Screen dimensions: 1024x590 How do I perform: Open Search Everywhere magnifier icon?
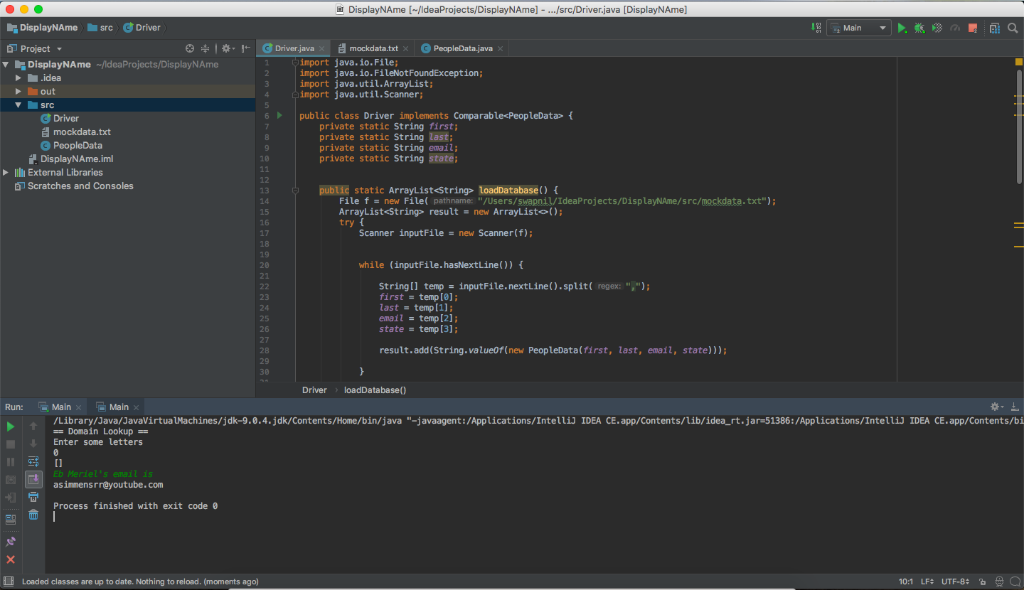pos(1012,28)
